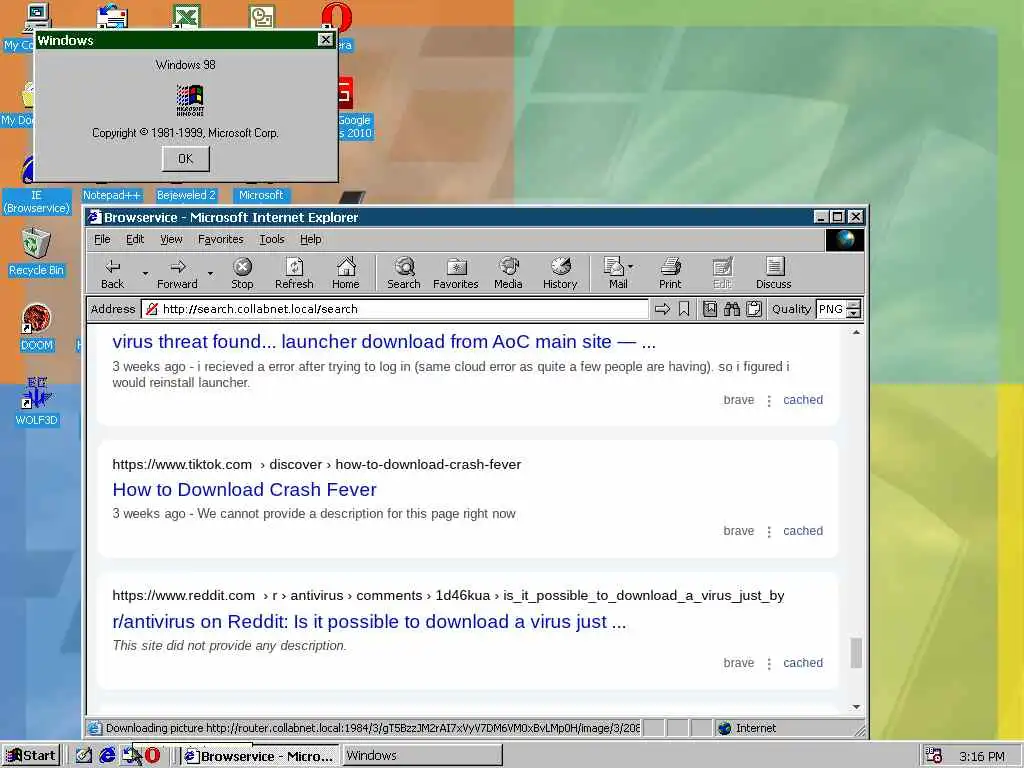The width and height of the screenshot is (1024, 768).
Task: Open the Help menu
Action: (311, 239)
